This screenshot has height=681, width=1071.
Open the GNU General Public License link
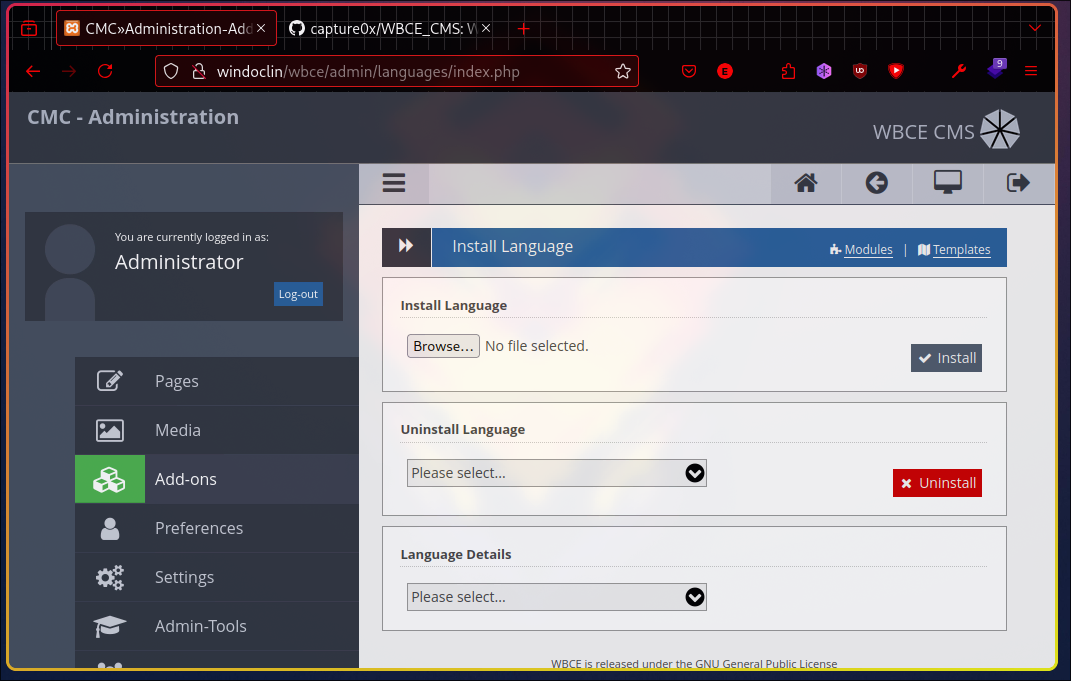[764, 663]
